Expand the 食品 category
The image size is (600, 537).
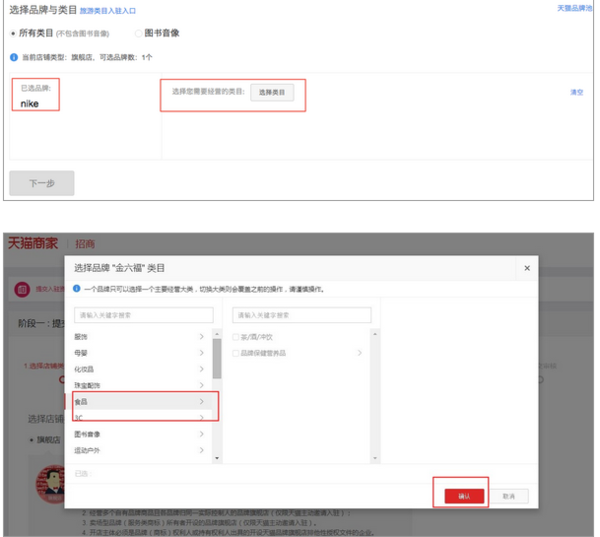(140, 401)
